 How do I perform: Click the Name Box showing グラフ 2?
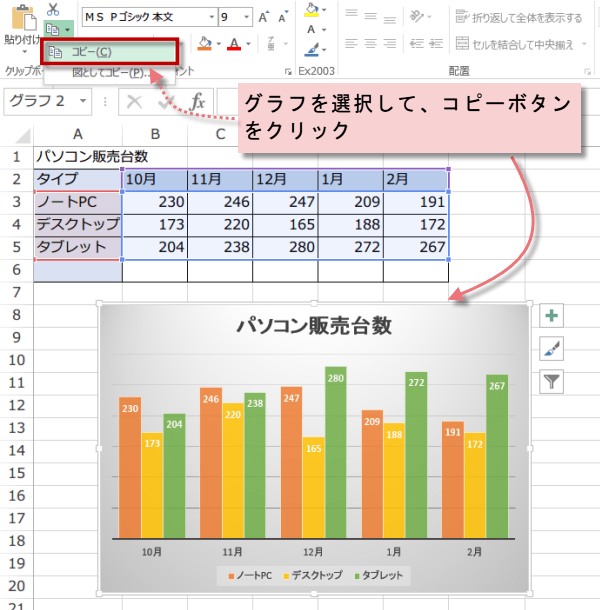pyautogui.click(x=42, y=101)
